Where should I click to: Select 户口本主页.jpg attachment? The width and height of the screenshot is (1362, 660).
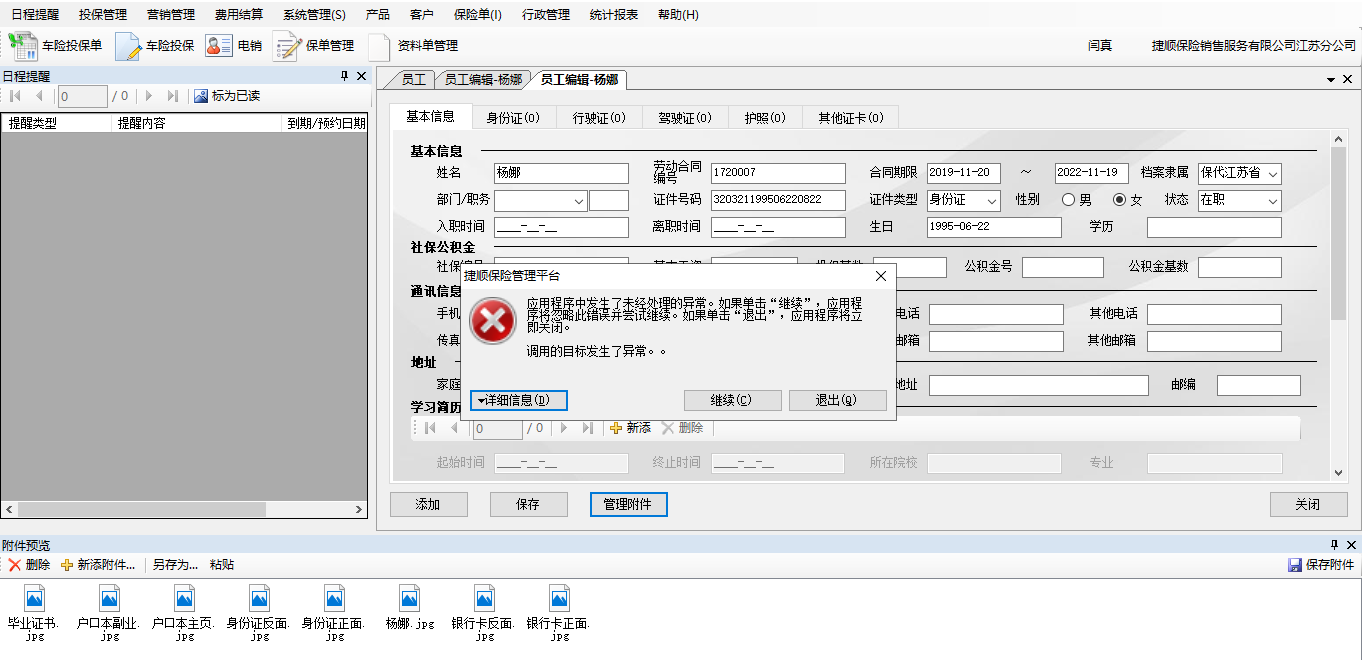[184, 612]
